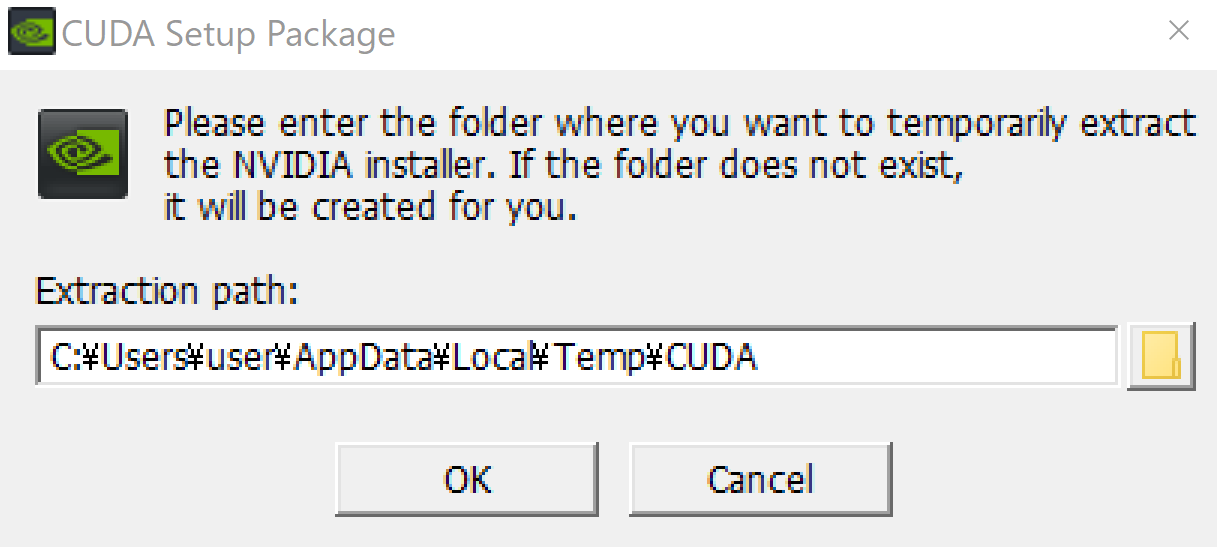Click the "C:" drive at the path start
Viewport: 1217px width, 547px height.
[x=60, y=358]
